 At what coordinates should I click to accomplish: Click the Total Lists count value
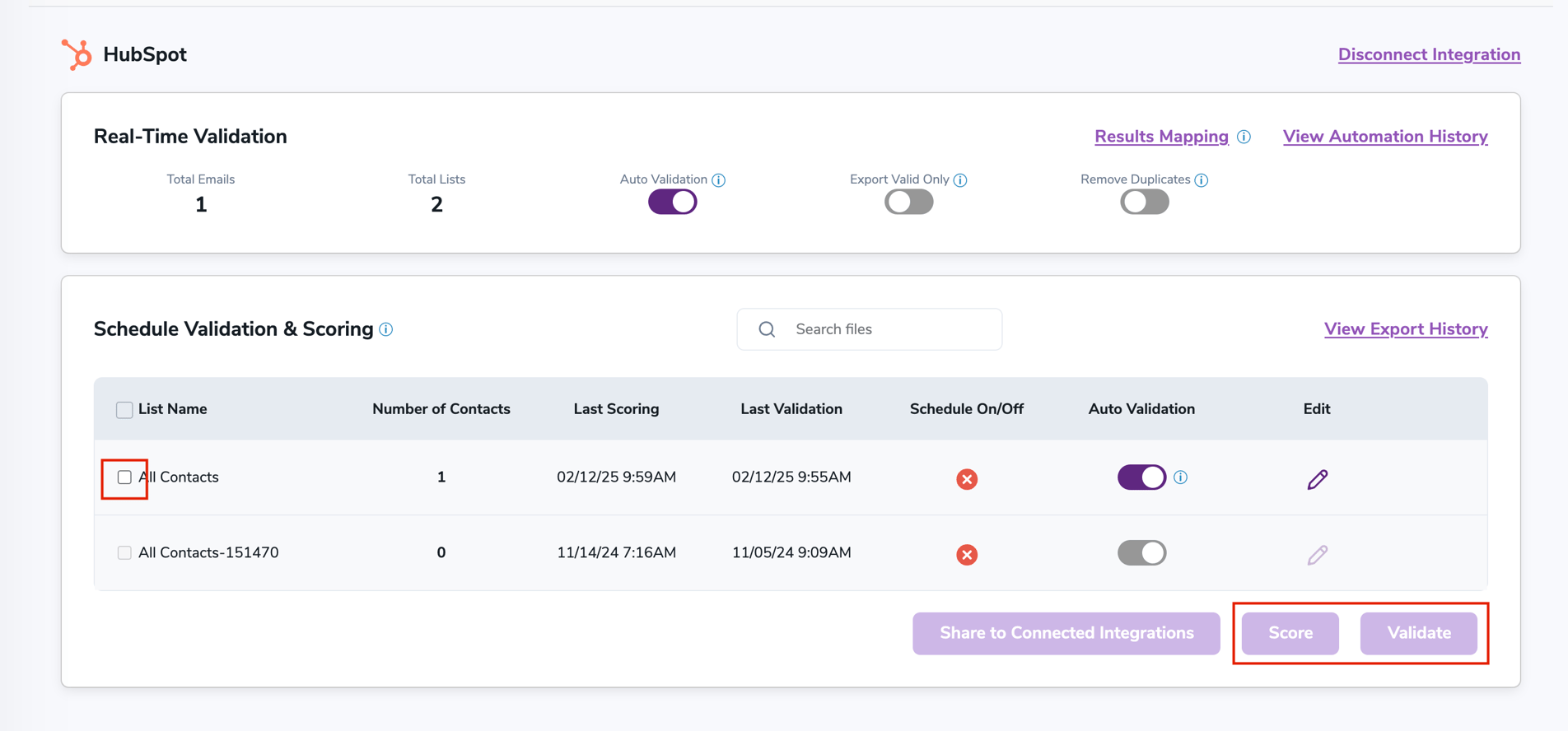[x=436, y=204]
